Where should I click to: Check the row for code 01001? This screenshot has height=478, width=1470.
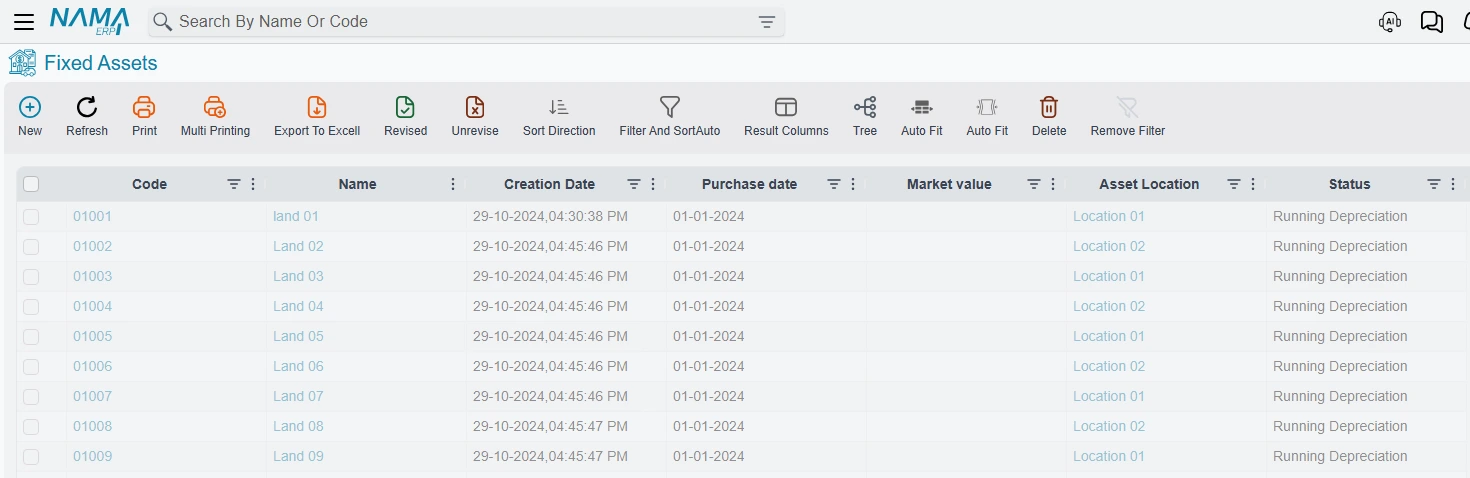pyautogui.click(x=31, y=217)
